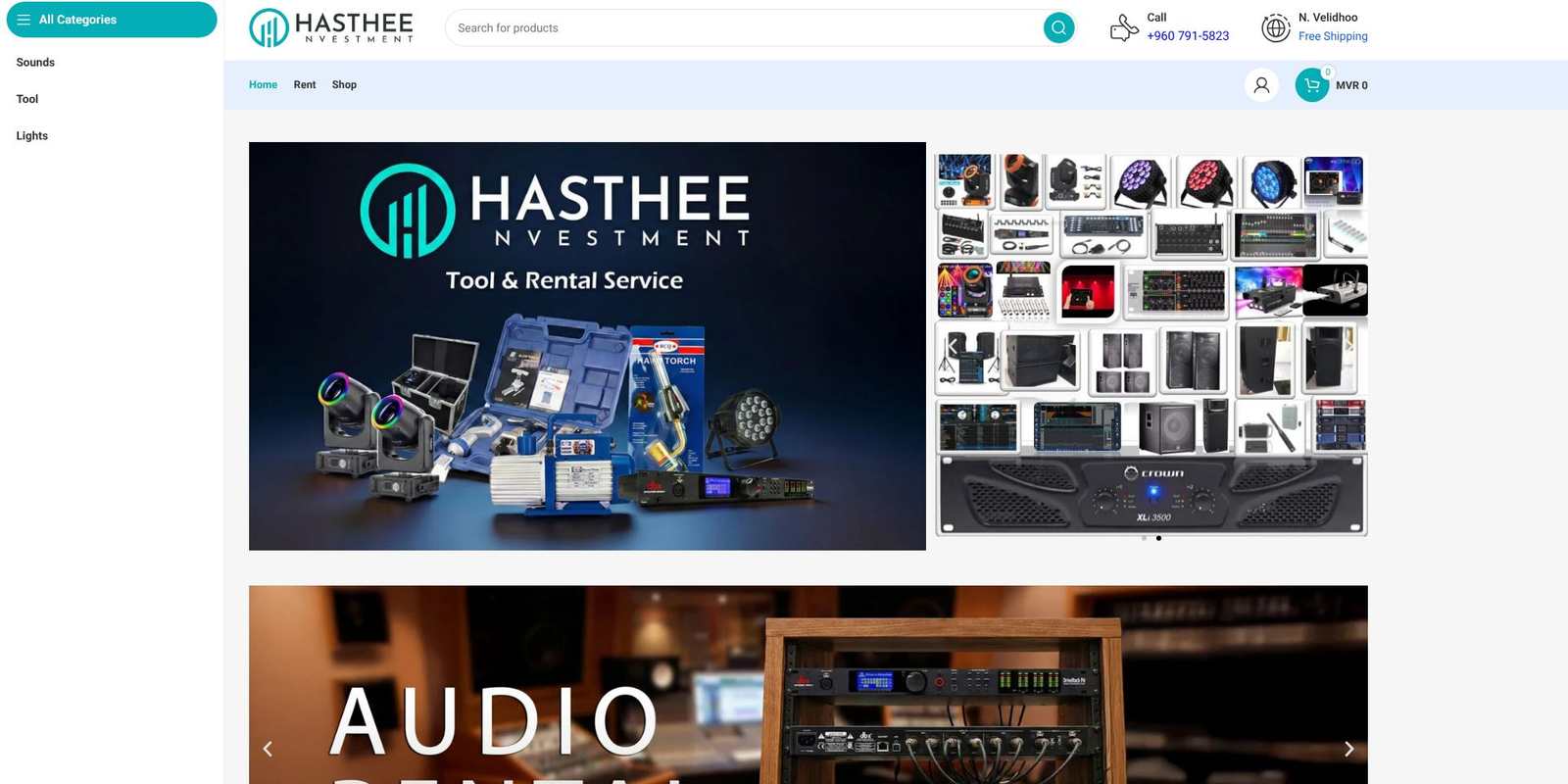Click the Tool & Rental Service banner
This screenshot has height=784, width=1568.
[x=587, y=346]
